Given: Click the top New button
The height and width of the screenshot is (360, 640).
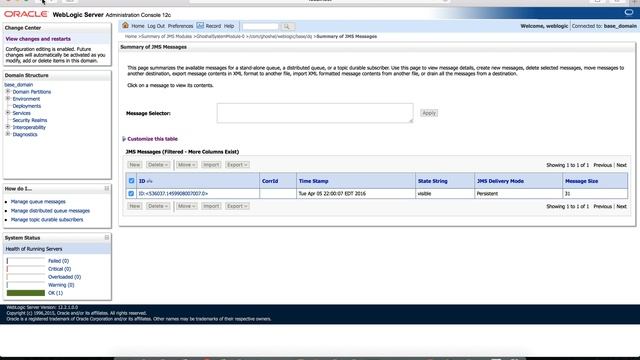Looking at the screenshot, I should [135, 165].
